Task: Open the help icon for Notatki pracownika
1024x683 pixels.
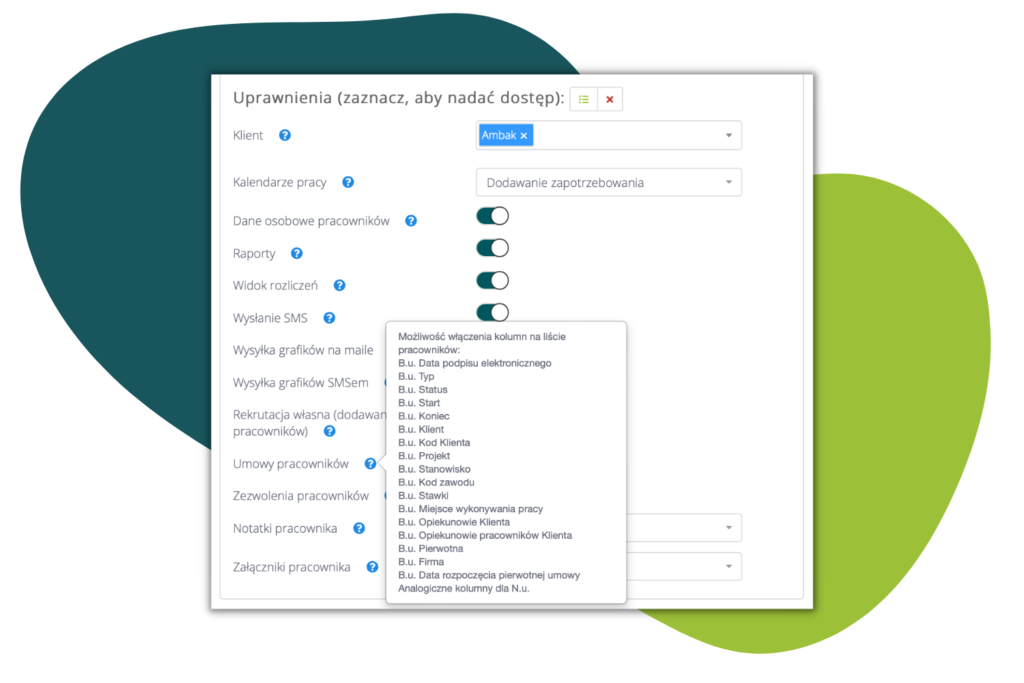Action: pyautogui.click(x=359, y=528)
